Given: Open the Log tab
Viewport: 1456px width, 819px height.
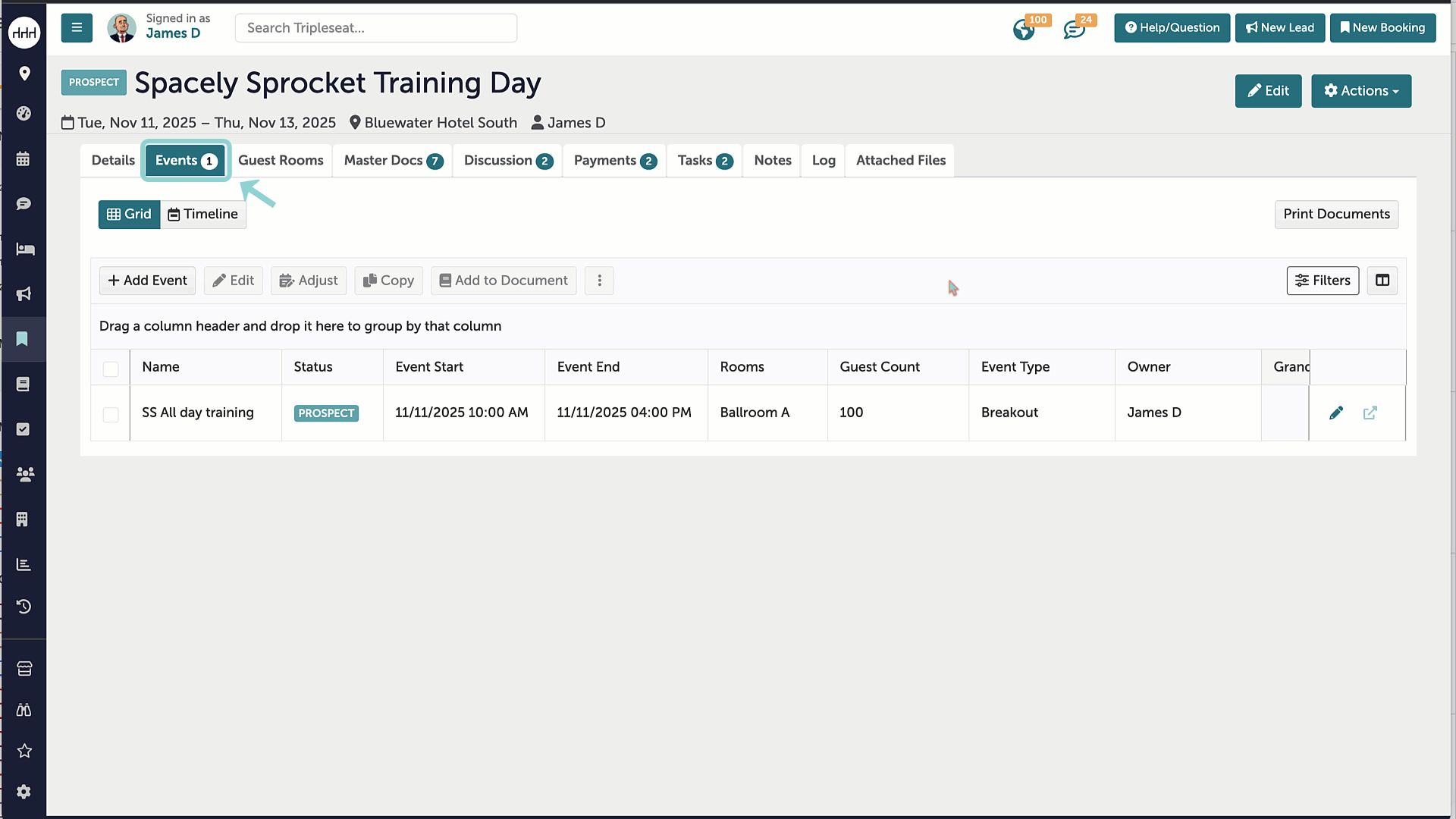Looking at the screenshot, I should click(x=824, y=161).
